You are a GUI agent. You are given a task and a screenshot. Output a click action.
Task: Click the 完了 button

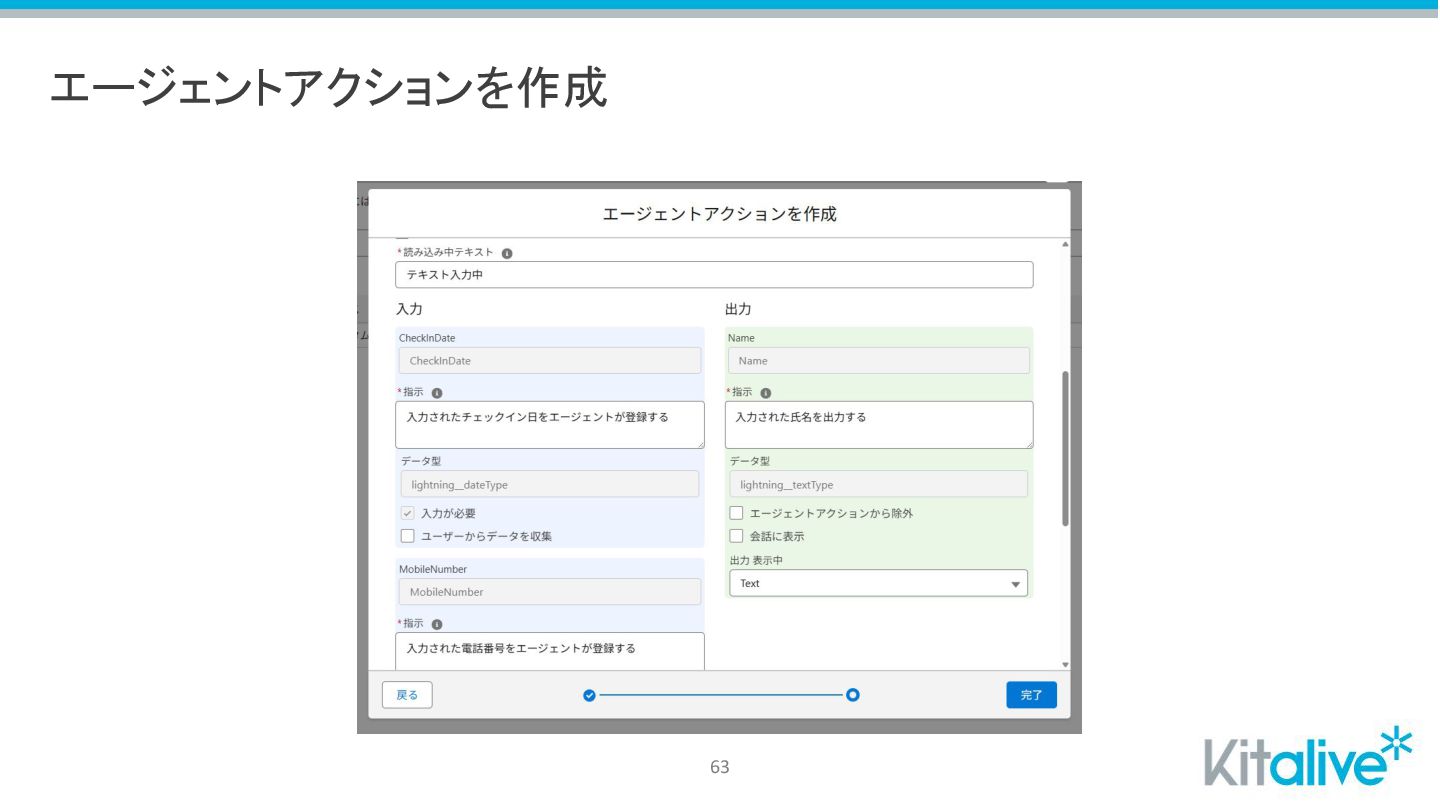pos(1031,695)
